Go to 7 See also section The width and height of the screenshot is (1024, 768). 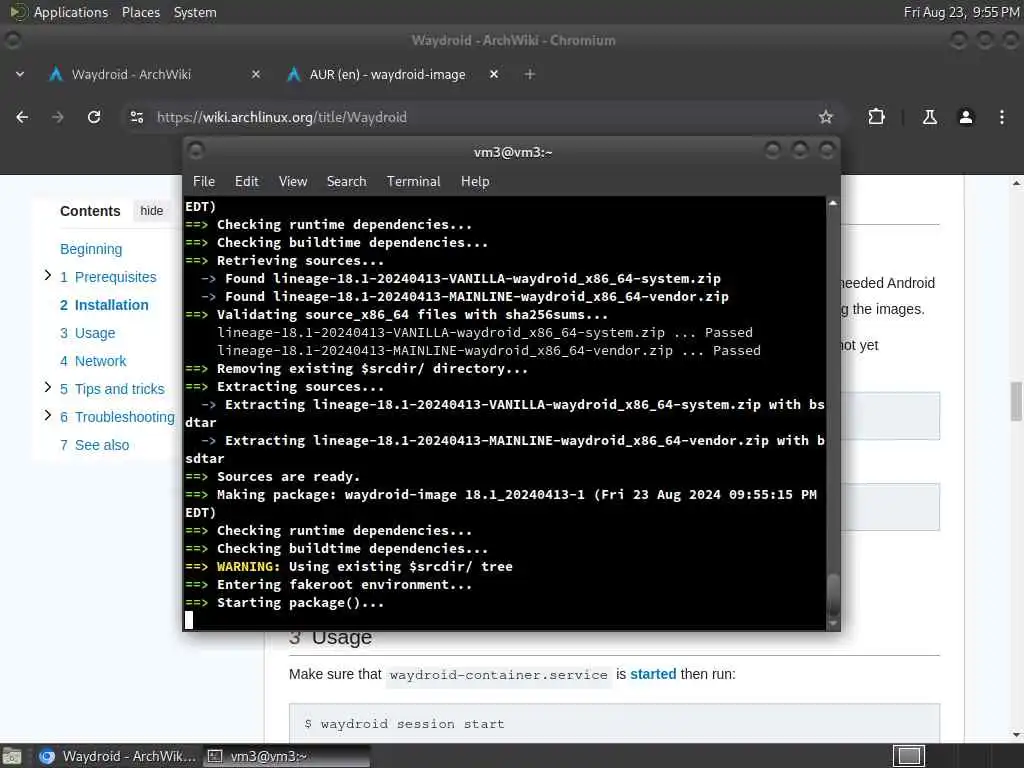(x=95, y=445)
